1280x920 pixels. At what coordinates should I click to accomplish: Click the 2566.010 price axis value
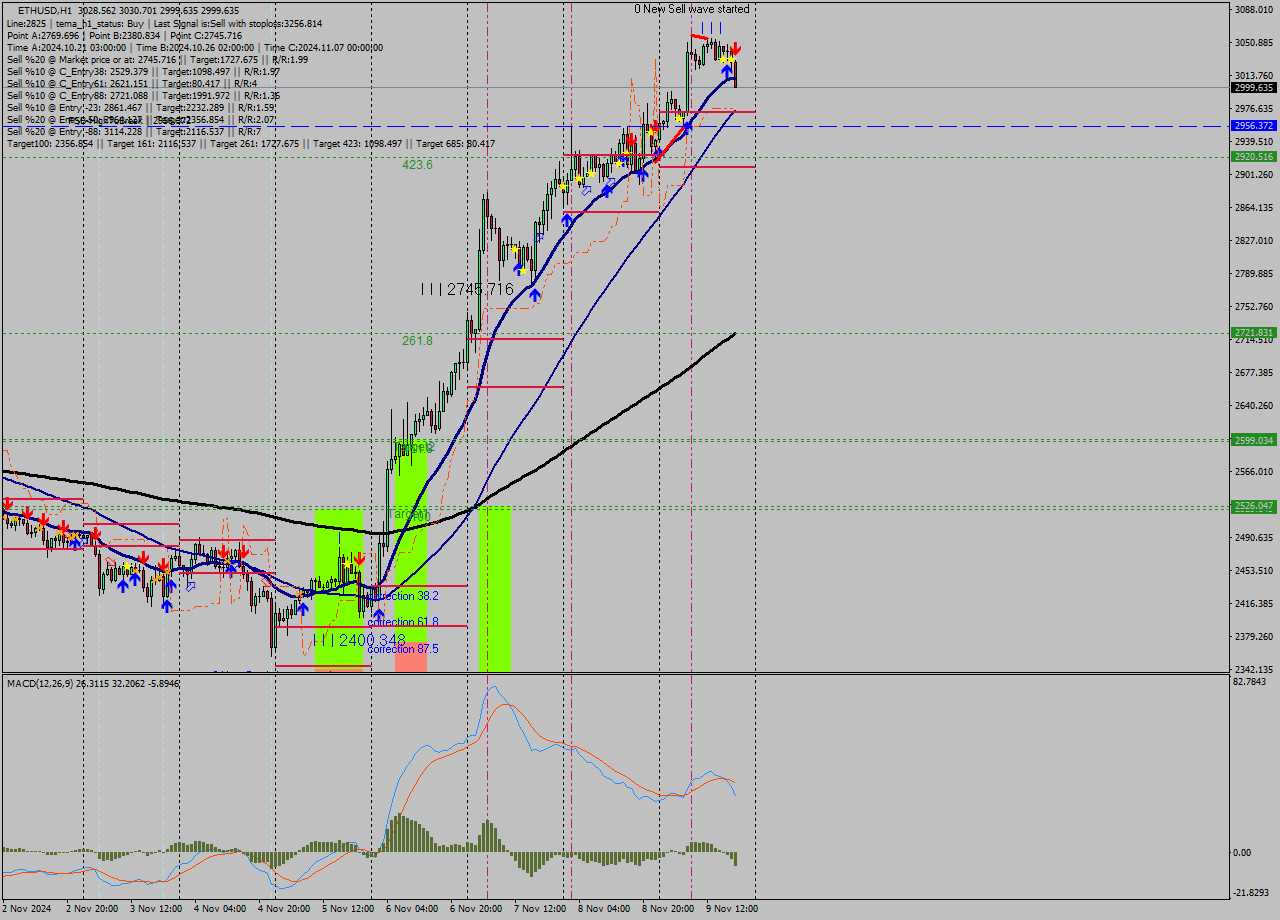[x=1254, y=472]
